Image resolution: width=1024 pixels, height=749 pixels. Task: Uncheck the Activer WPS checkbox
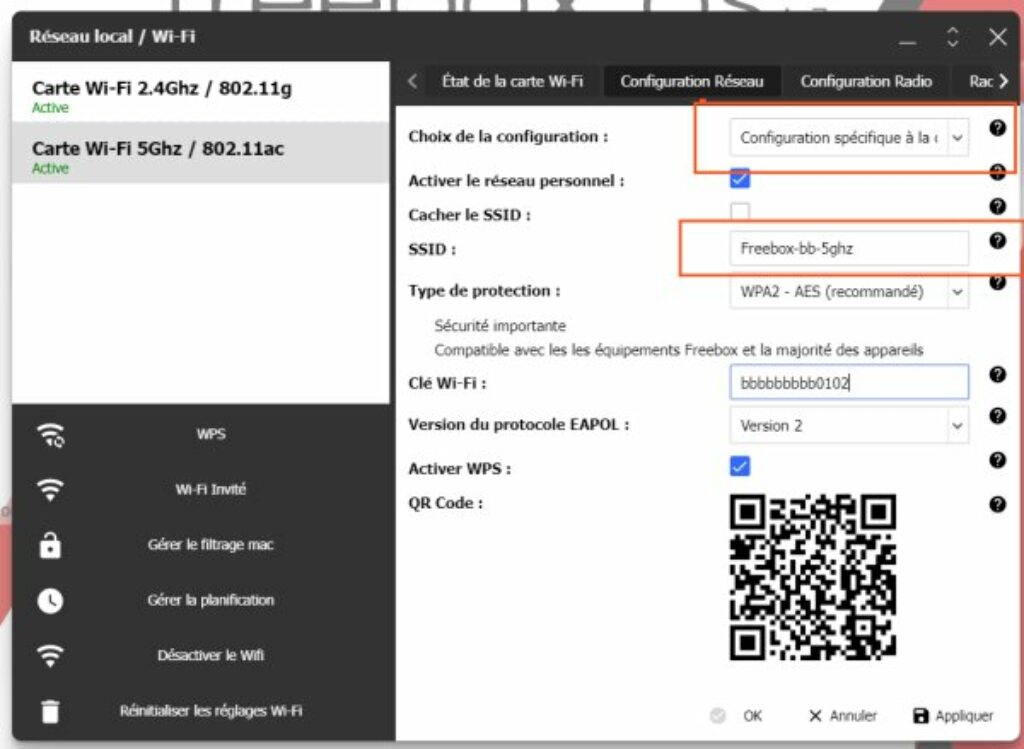740,467
